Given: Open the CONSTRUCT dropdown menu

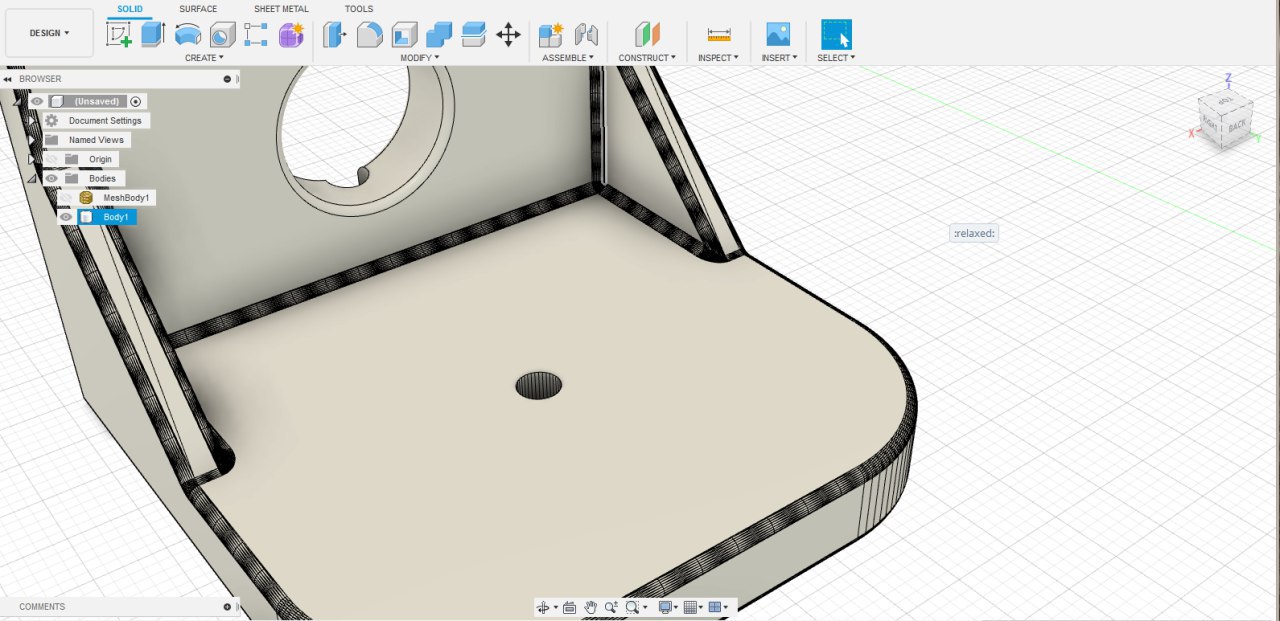Looking at the screenshot, I should [647, 58].
